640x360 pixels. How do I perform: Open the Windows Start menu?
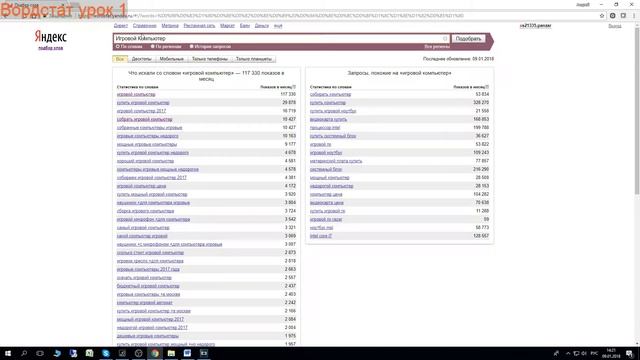(x=8, y=353)
